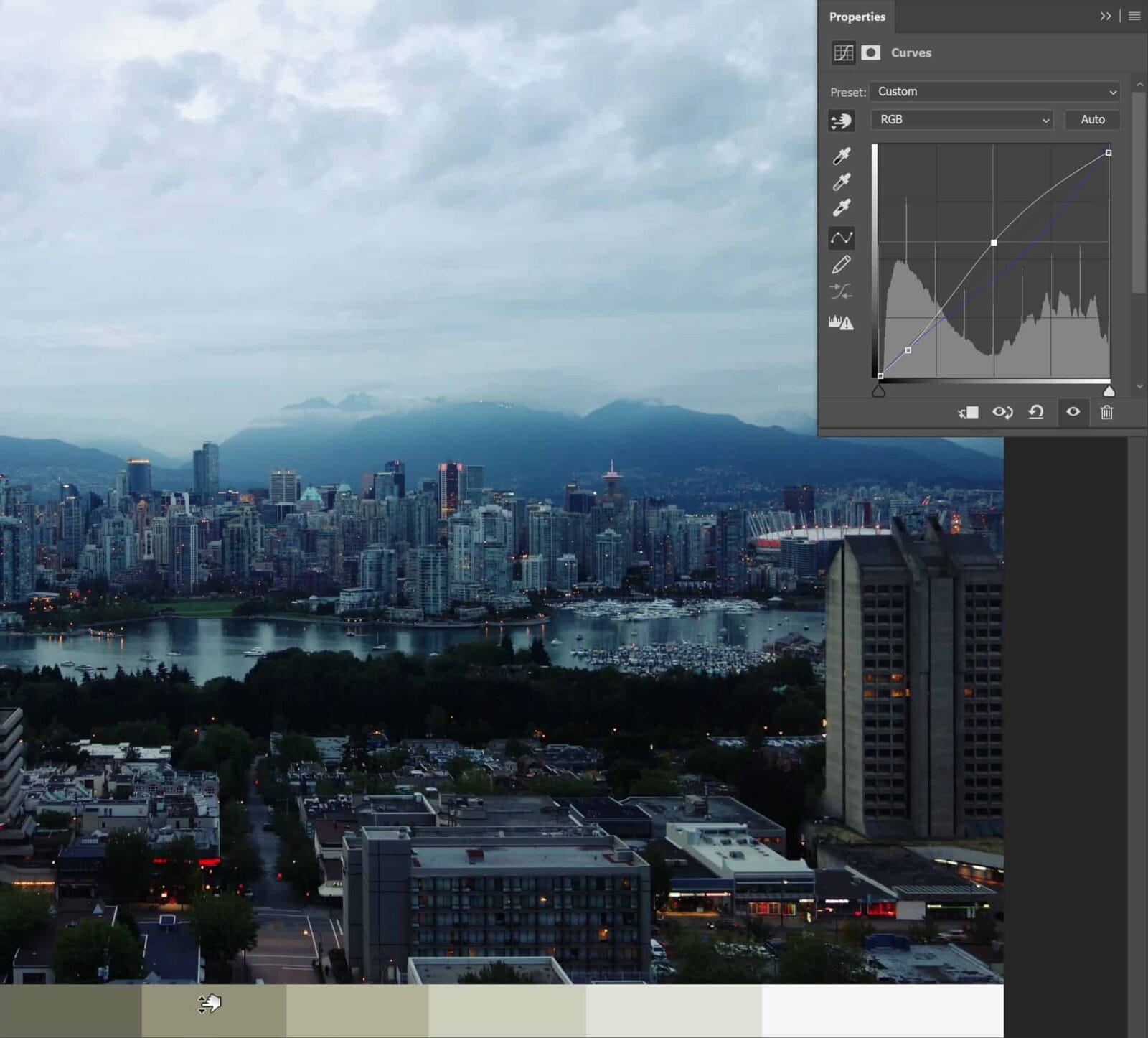This screenshot has width=1148, height=1038.
Task: Switch to the Properties tab
Action: tap(857, 17)
